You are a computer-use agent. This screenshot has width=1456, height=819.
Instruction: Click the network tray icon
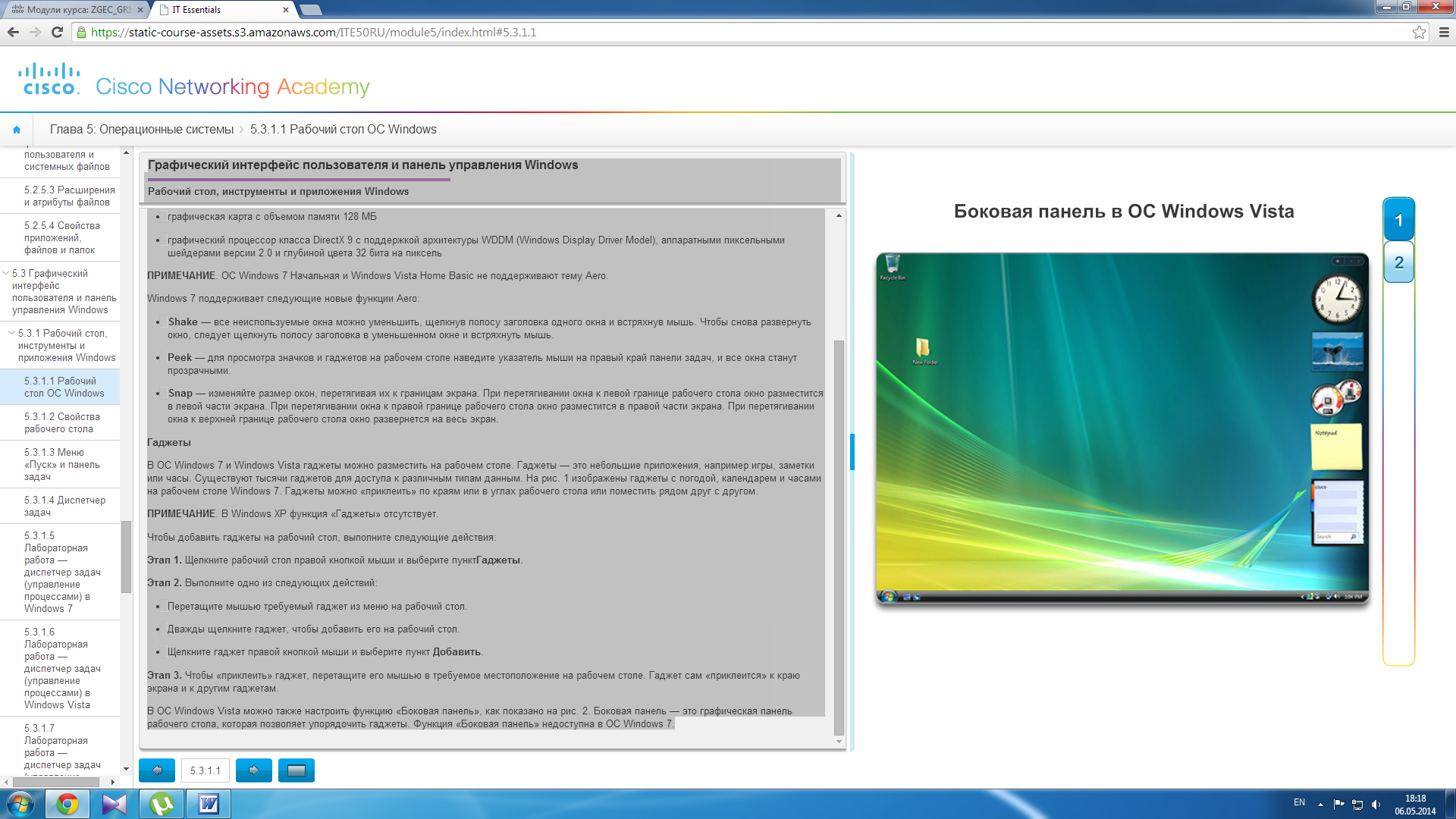1357,804
